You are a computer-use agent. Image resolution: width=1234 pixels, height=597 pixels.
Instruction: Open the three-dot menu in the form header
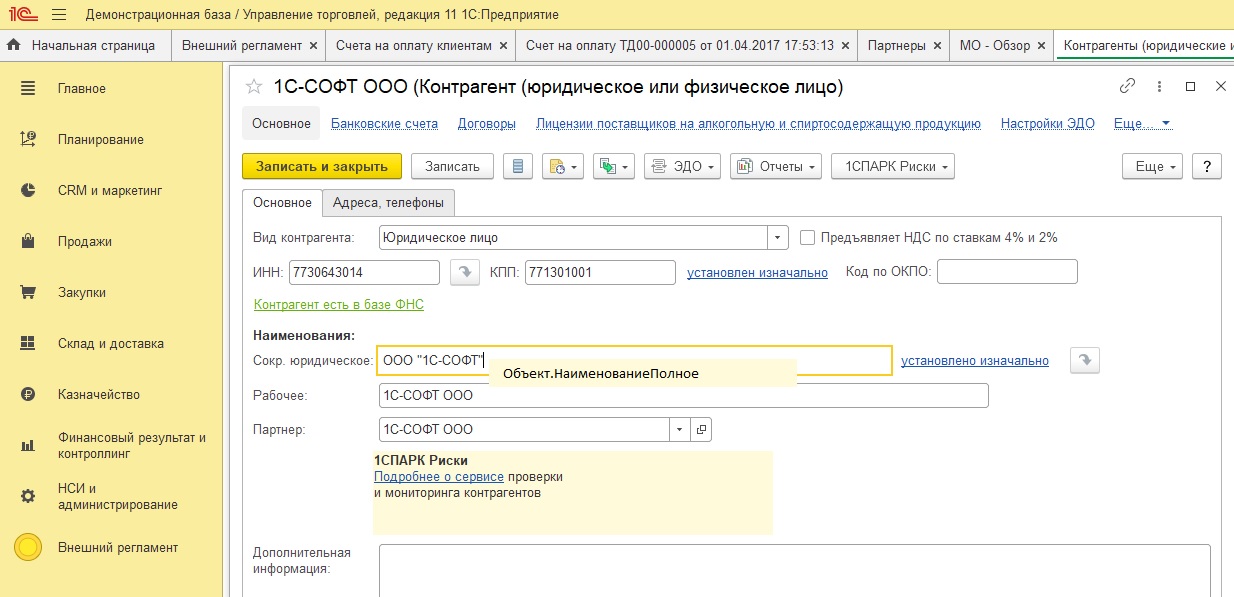(x=1159, y=87)
